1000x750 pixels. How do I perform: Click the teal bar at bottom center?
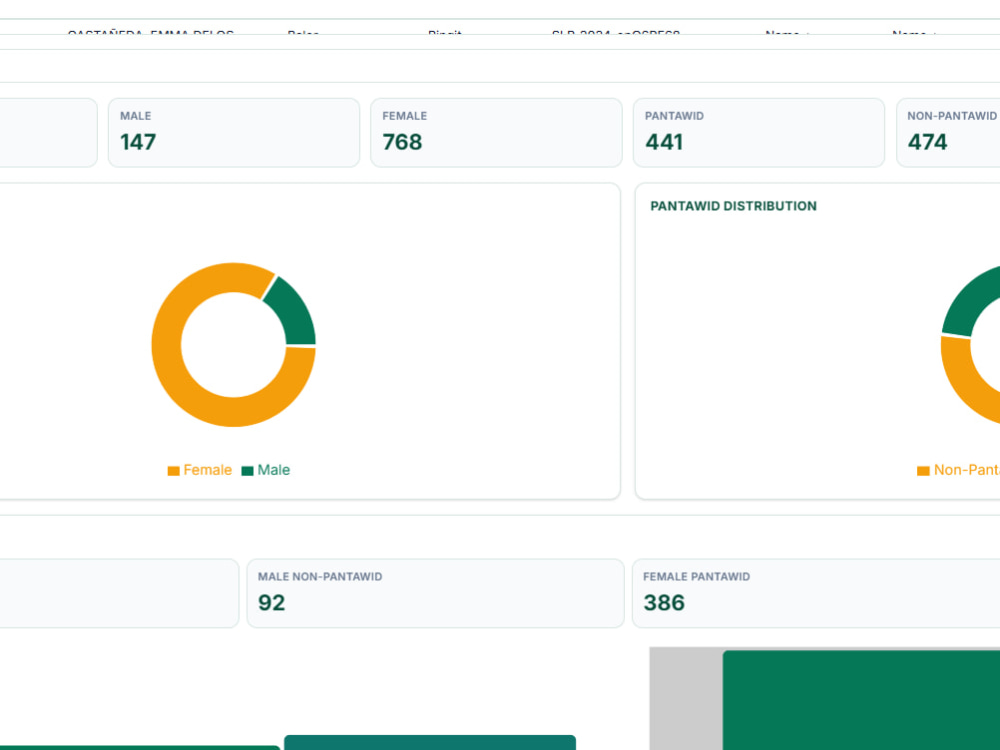point(430,742)
